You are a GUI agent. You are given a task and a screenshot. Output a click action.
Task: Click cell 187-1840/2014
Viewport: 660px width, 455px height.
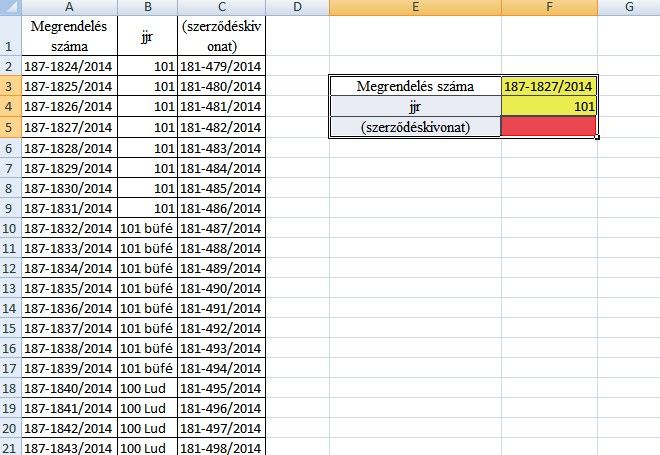[x=69, y=388]
